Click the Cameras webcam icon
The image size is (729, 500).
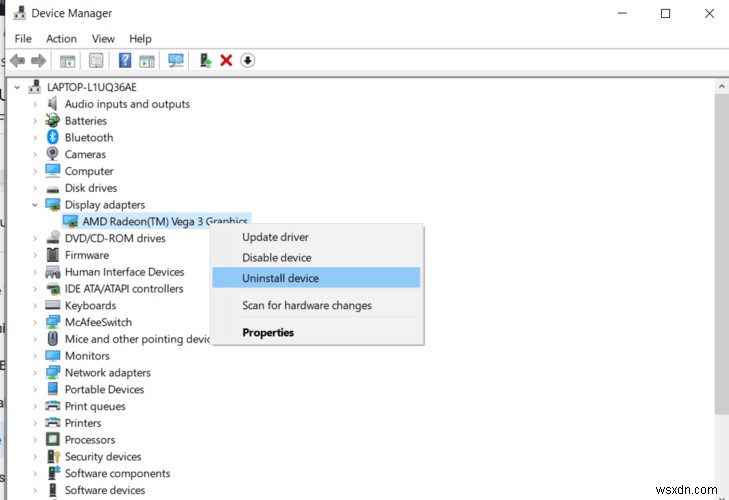tap(53, 154)
